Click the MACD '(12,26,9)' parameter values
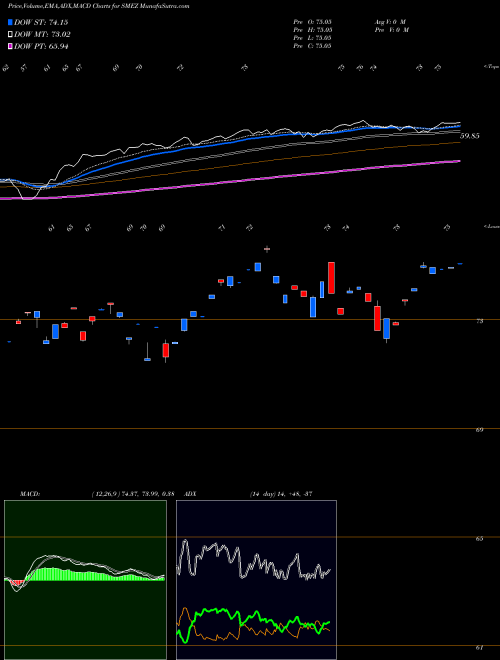The width and height of the screenshot is (500, 660). [x=106, y=494]
